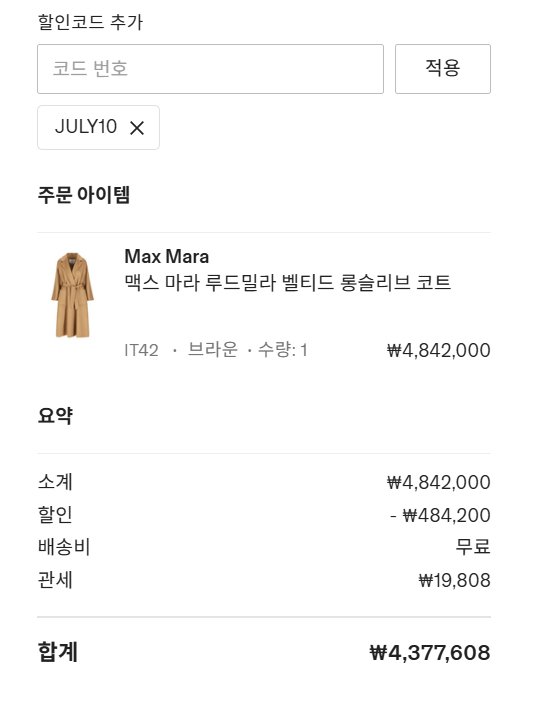This screenshot has width=551, height=713.
Task: Select the JULY10 code chip label
Action: 86,127
